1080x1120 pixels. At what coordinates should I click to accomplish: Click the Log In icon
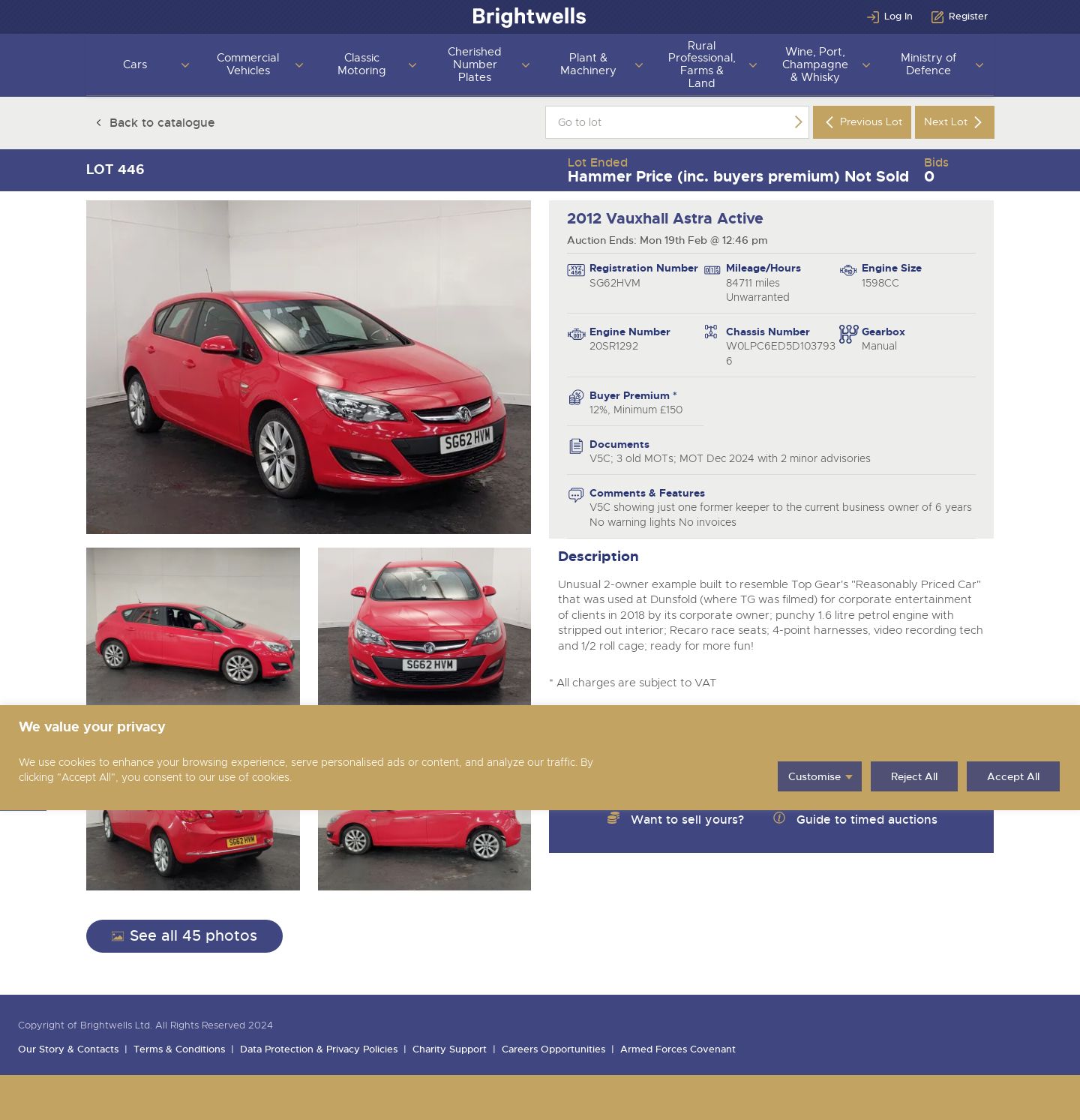872,17
